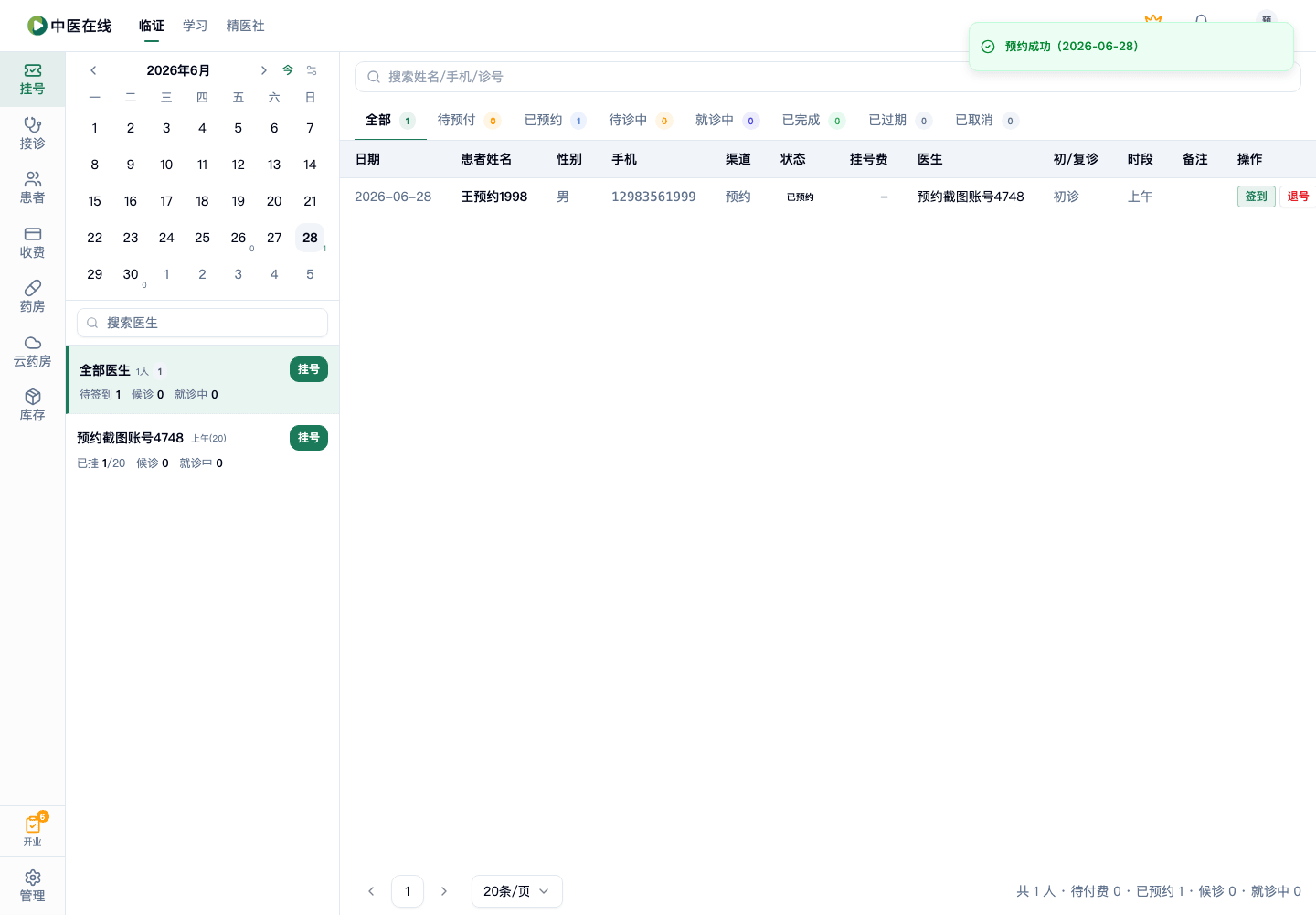Click the notification bell icon
Screen dimensions: 1316x915
pos(1202,20)
